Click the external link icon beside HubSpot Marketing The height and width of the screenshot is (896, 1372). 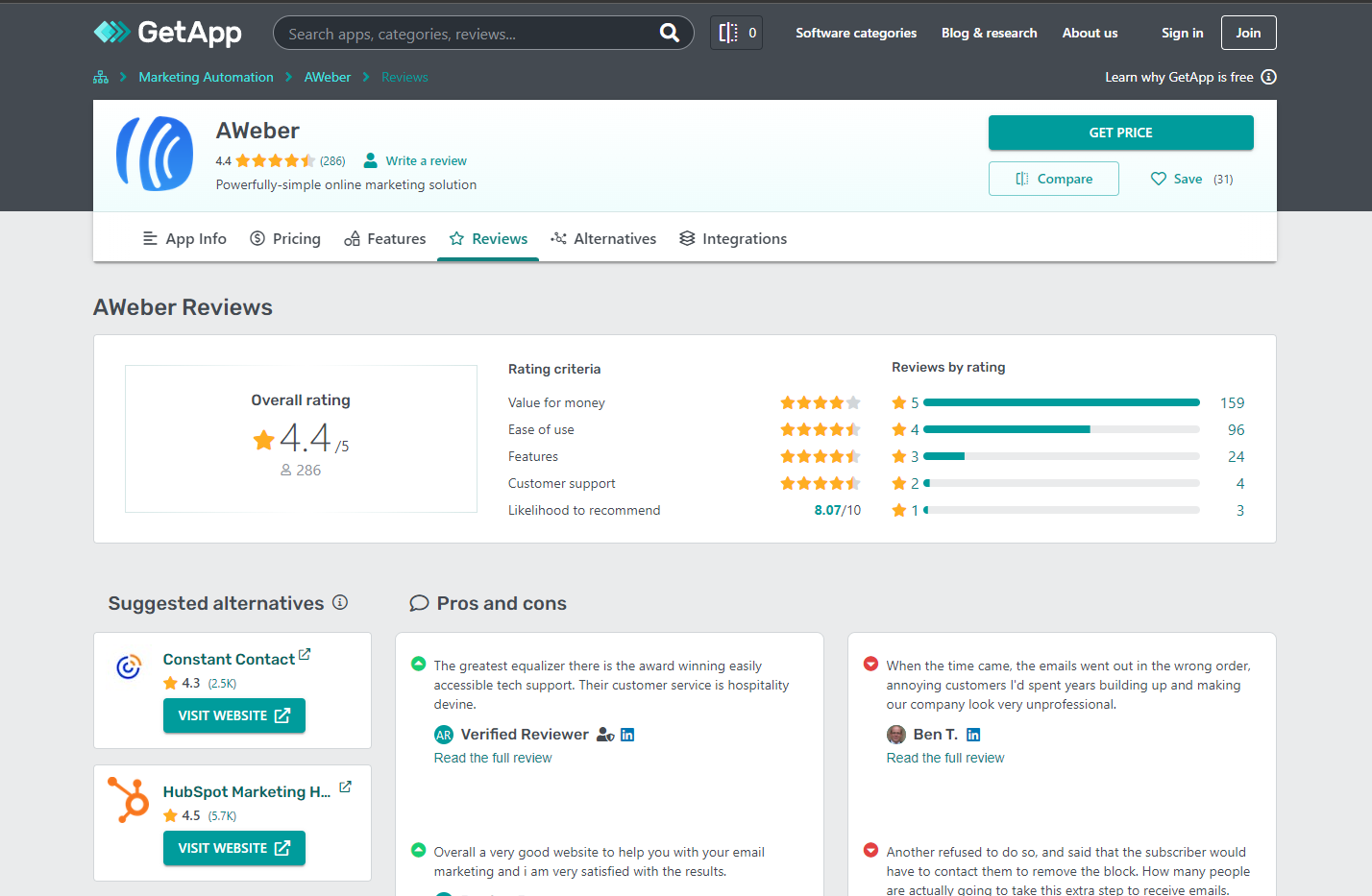345,787
